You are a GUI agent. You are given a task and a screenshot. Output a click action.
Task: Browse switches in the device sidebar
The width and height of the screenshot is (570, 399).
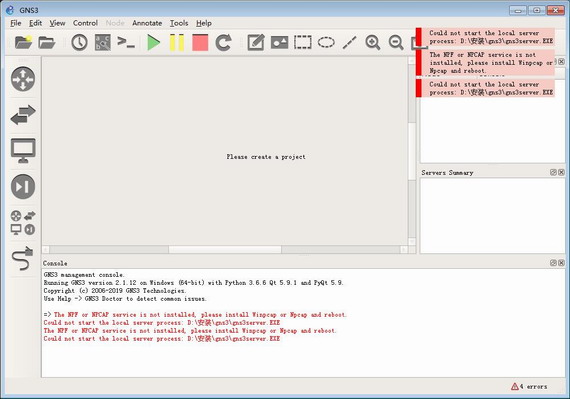[23, 115]
